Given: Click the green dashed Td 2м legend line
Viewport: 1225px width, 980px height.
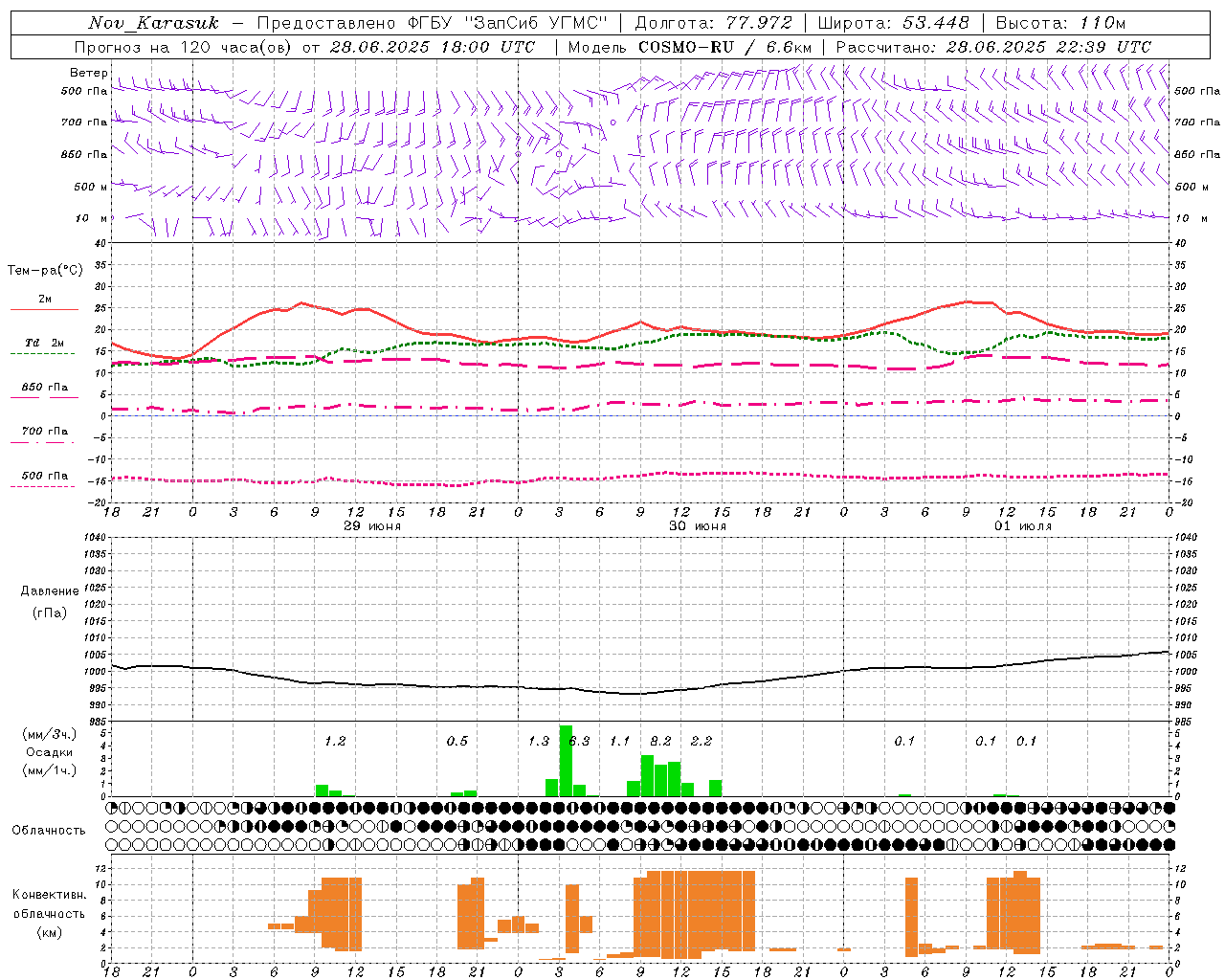Looking at the screenshot, I should [42, 353].
